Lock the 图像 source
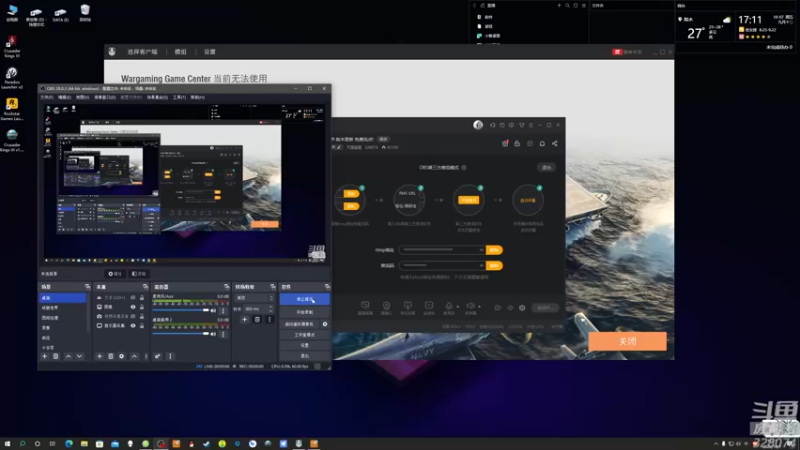This screenshot has height=450, width=800. coord(142,307)
